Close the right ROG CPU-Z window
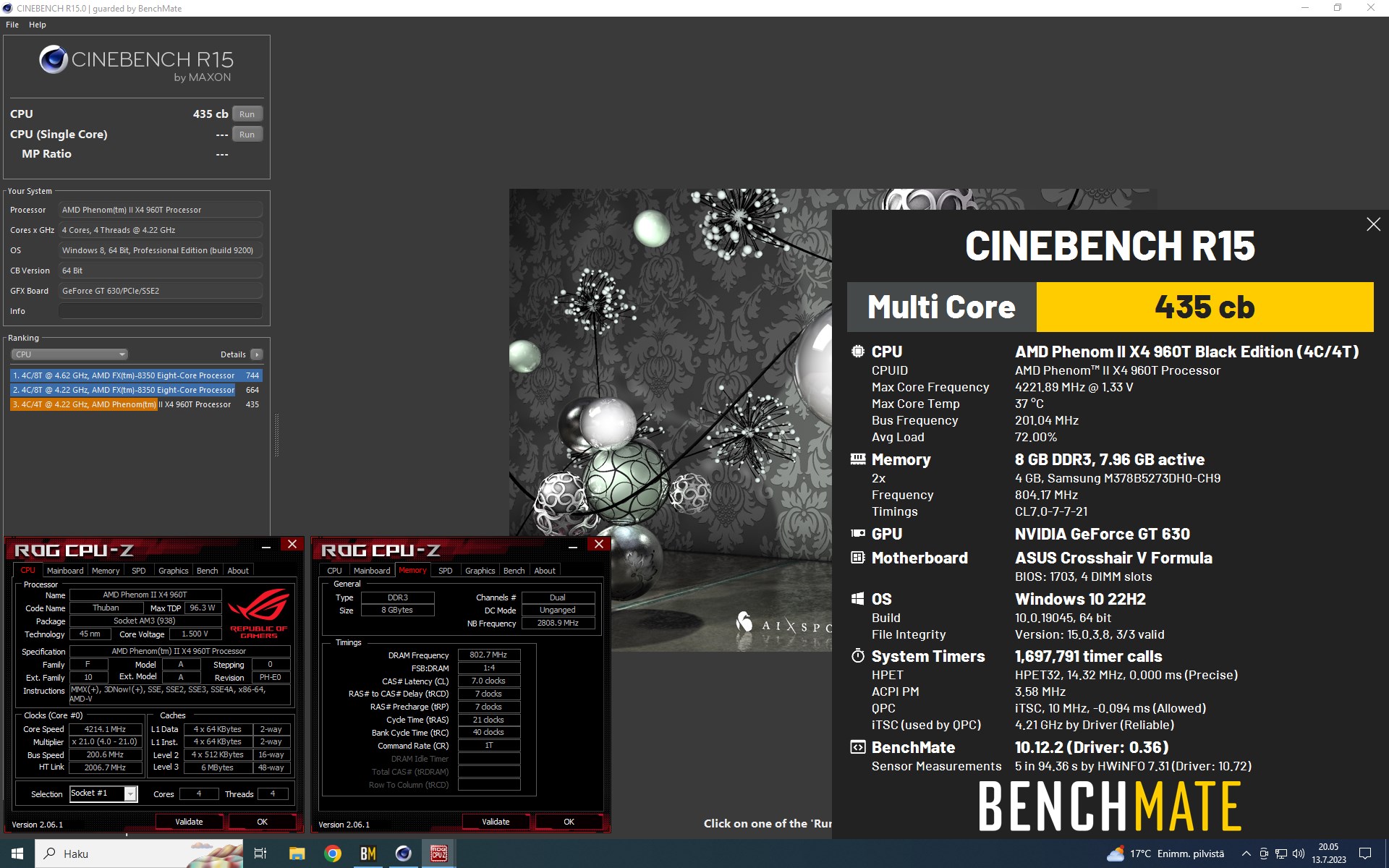This screenshot has height=868, width=1389. click(599, 545)
